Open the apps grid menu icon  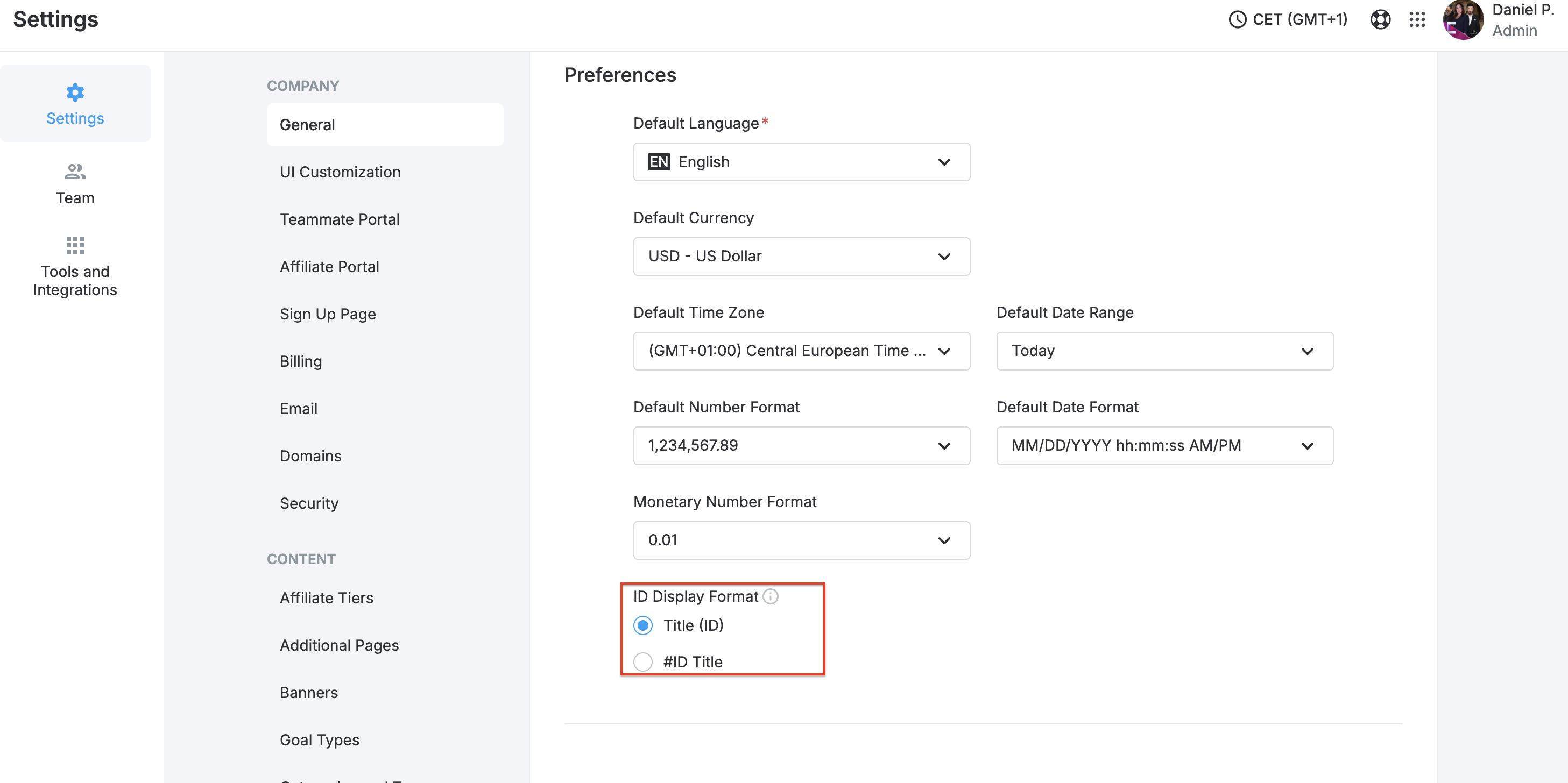point(1417,19)
